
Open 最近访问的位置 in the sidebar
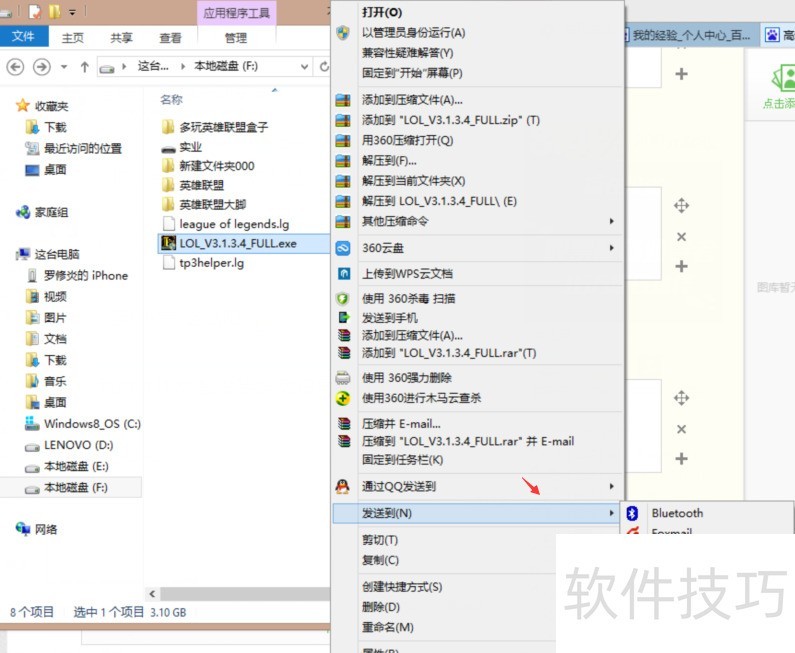[x=83, y=148]
